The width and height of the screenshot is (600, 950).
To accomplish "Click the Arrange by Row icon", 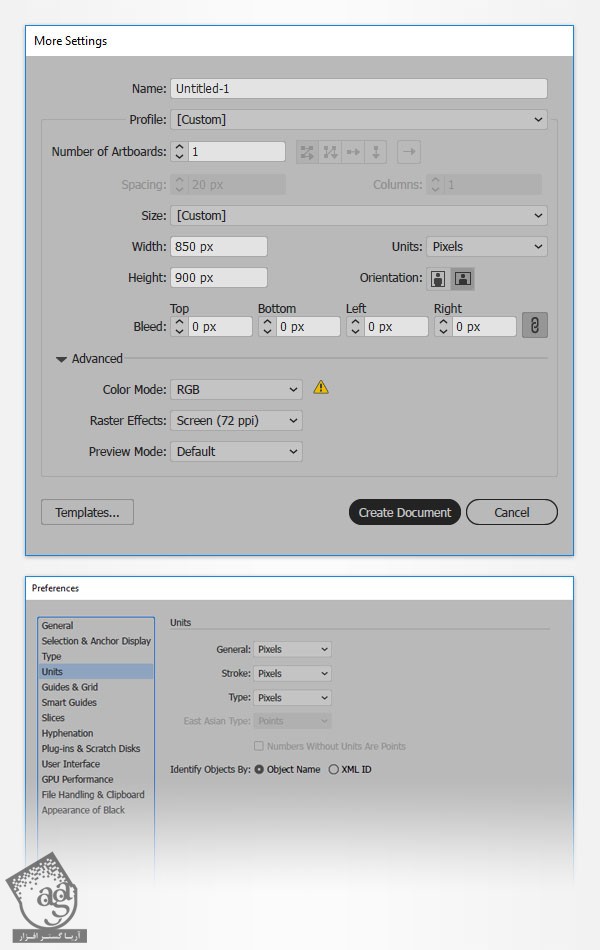I will 353,152.
